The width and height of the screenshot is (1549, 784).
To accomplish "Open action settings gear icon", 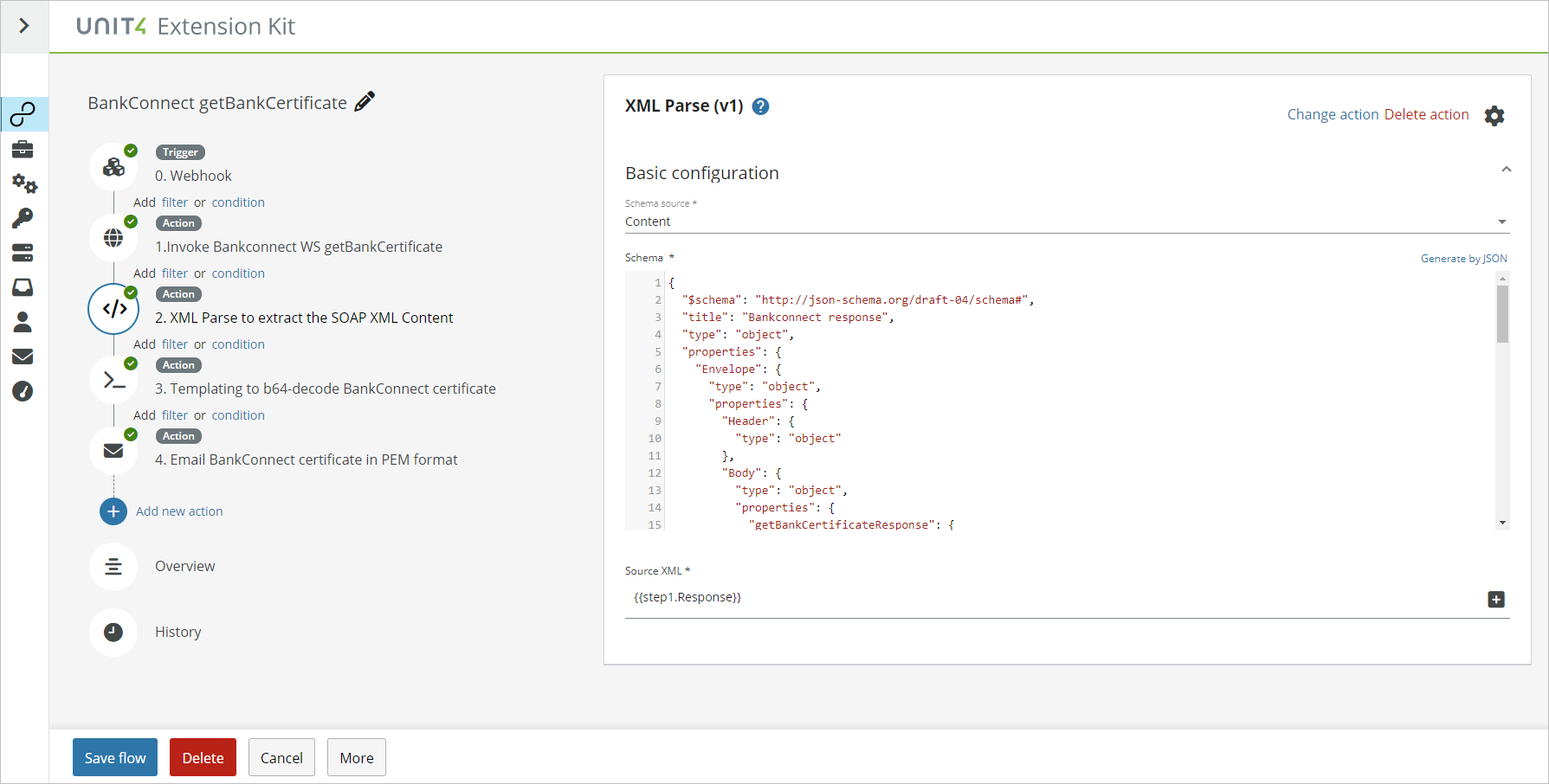I will [x=1494, y=116].
